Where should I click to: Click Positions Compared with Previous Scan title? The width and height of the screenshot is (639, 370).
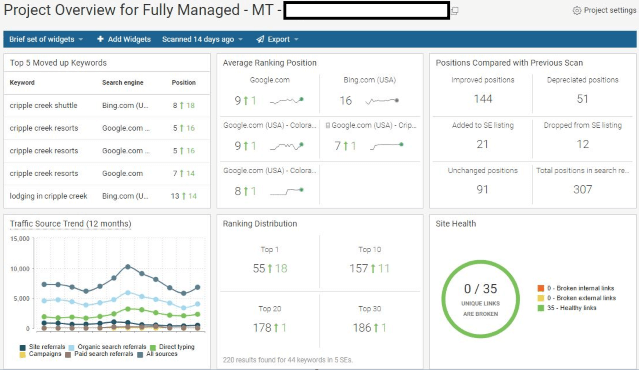pos(509,63)
